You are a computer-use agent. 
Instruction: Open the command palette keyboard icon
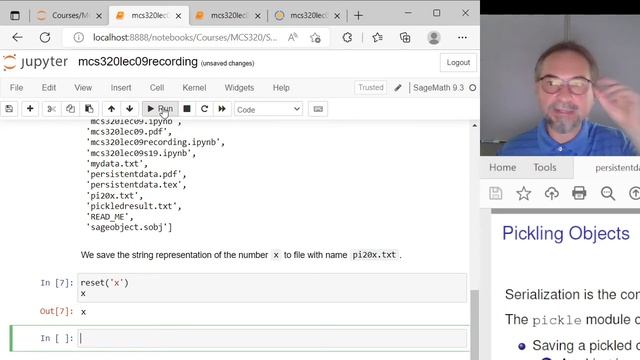point(318,109)
